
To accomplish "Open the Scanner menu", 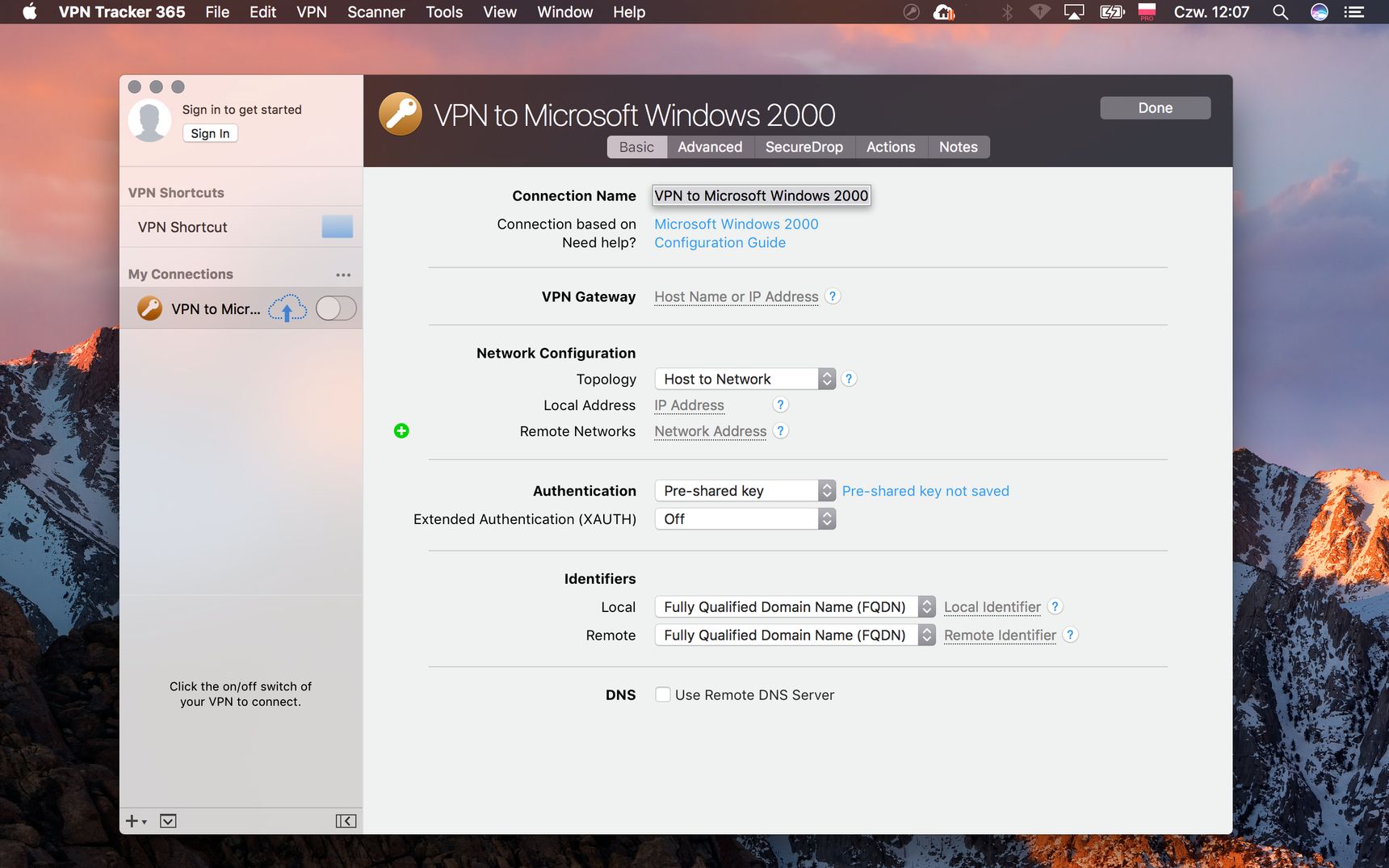I will tap(376, 12).
